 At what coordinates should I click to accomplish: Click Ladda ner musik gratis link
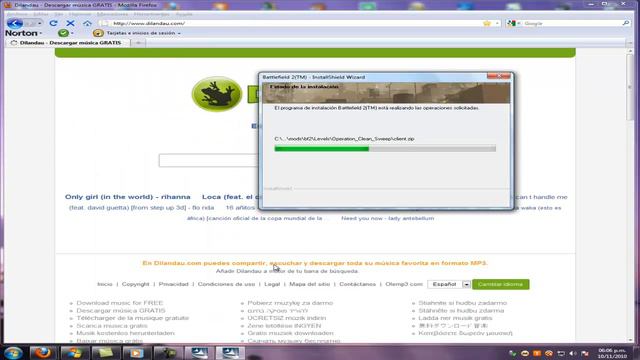455,318
